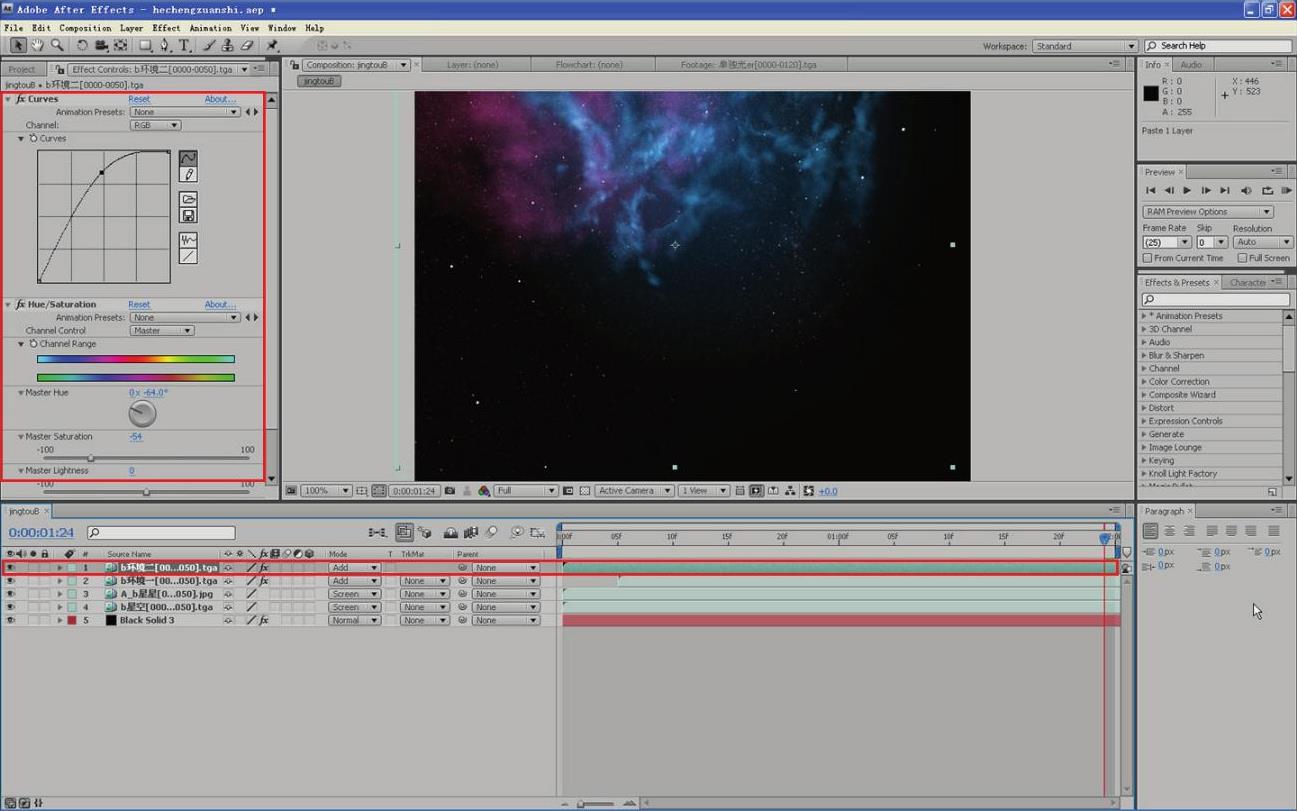Hide the b星空[000...050].tga layer
Image resolution: width=1297 pixels, height=811 pixels.
[10, 607]
